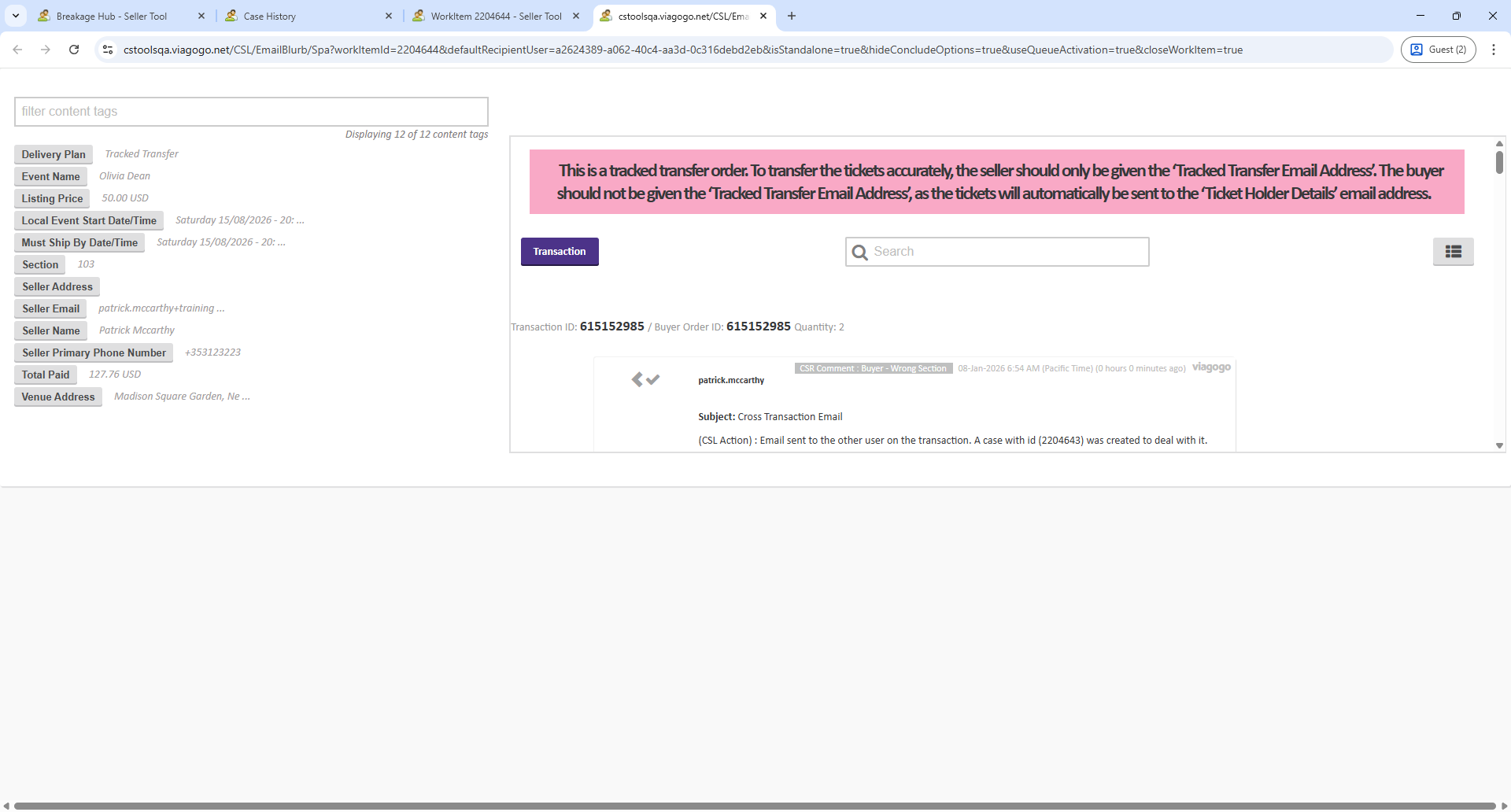Select the Delivery Plan content tag
The height and width of the screenshot is (812, 1511).
(x=54, y=154)
